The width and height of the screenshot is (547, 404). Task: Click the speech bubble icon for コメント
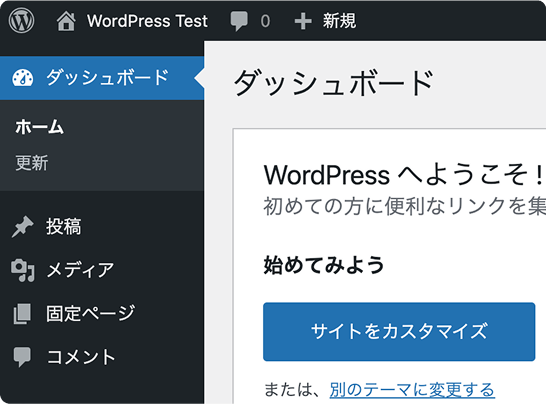click(x=22, y=357)
